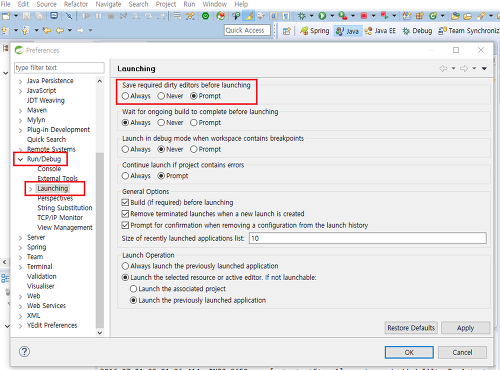
Task: Open the Run button dropdown arrow
Action: point(332,16)
